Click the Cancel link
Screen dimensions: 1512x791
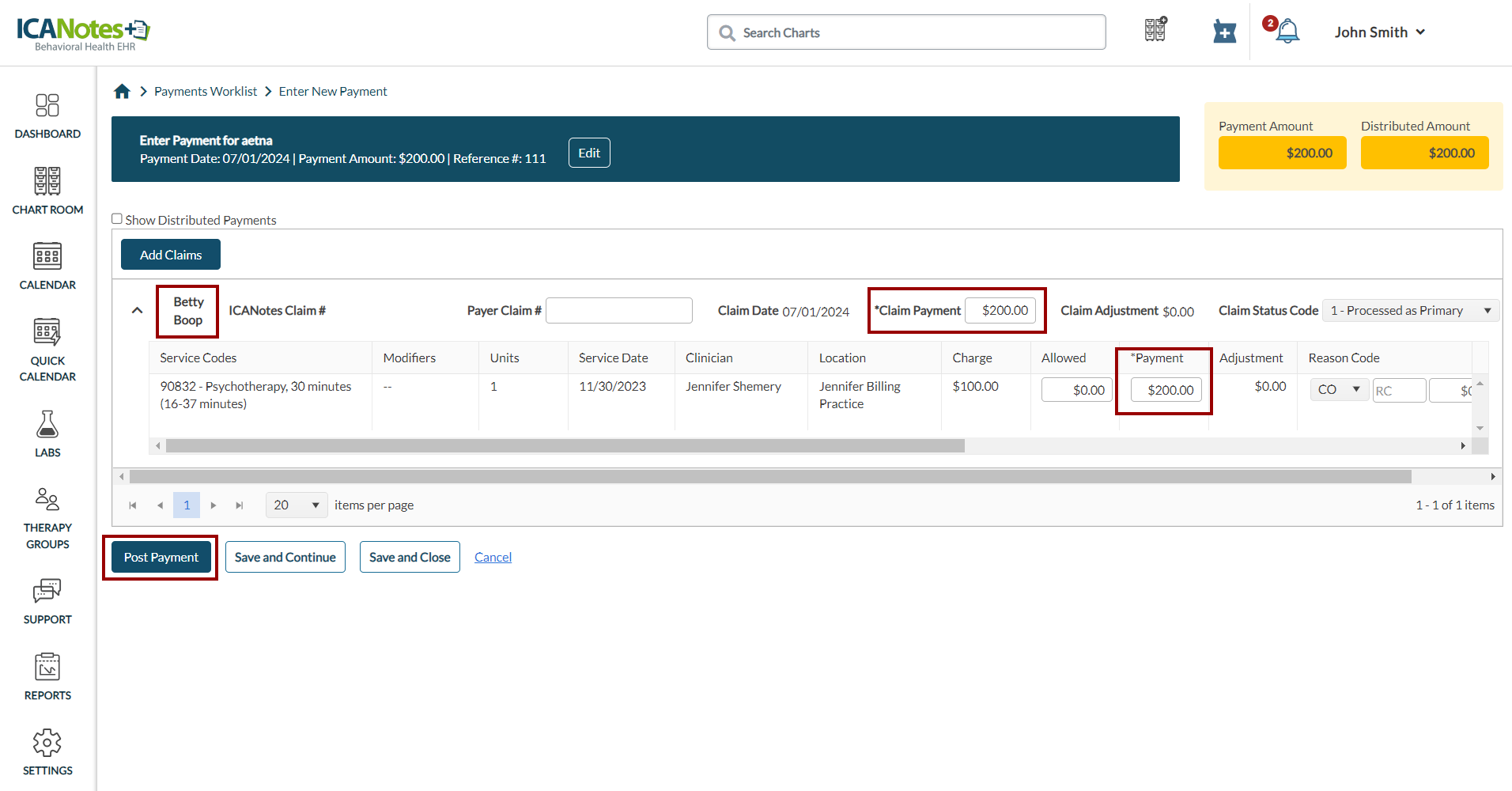[493, 557]
